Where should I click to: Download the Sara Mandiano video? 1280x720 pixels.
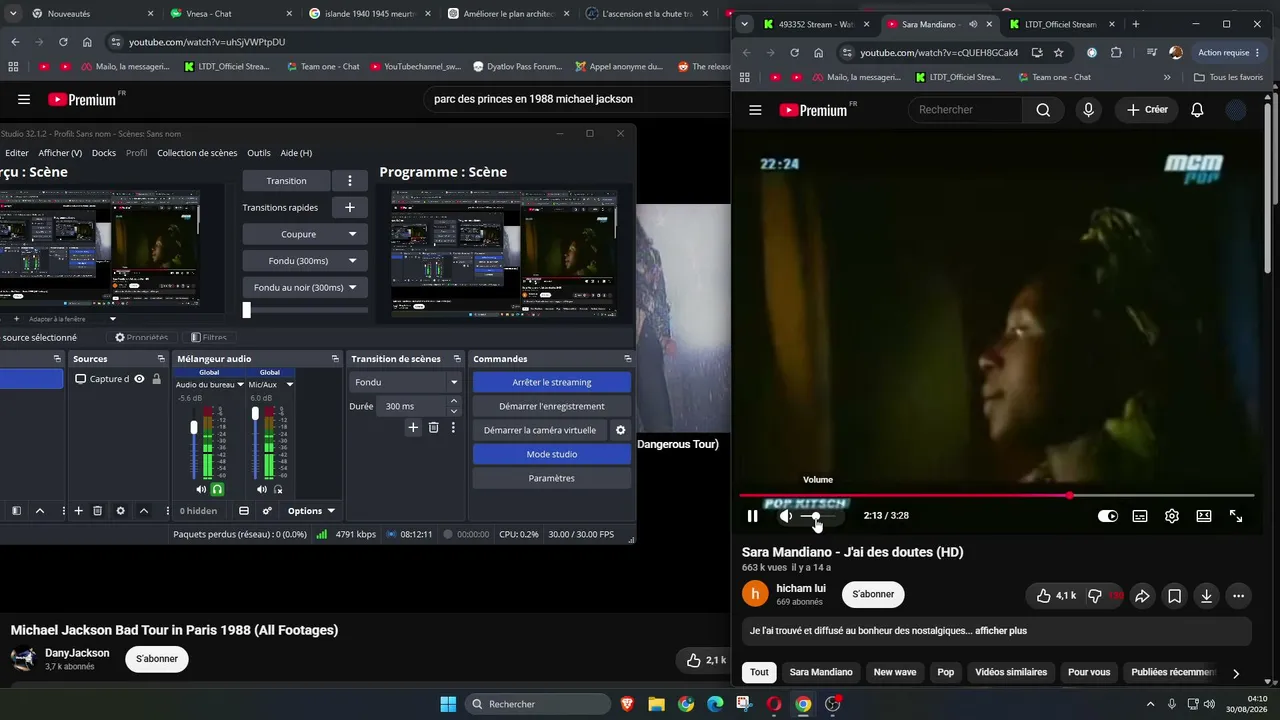click(x=1206, y=596)
